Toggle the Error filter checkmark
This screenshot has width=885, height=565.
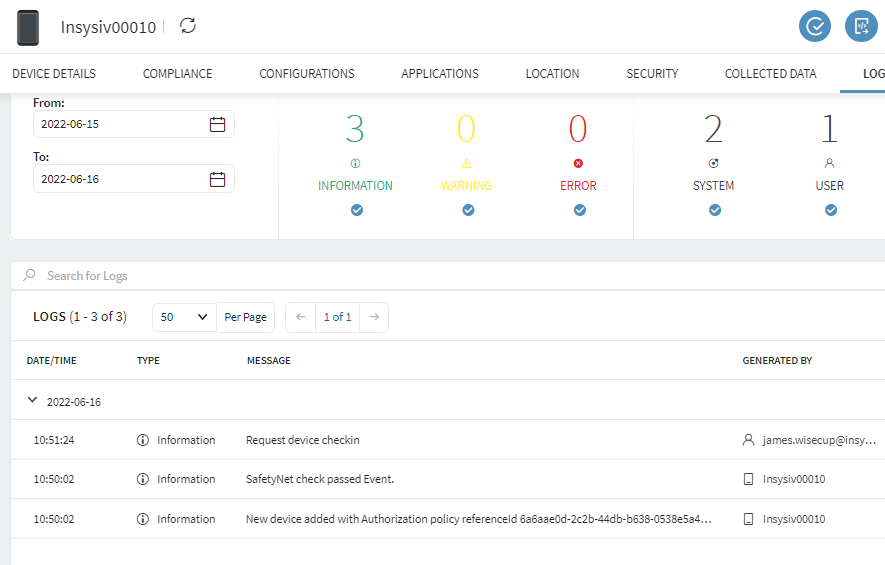click(579, 210)
